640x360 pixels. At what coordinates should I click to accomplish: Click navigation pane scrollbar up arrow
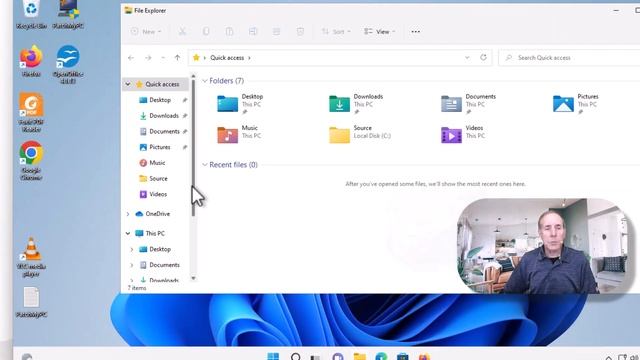[x=193, y=77]
